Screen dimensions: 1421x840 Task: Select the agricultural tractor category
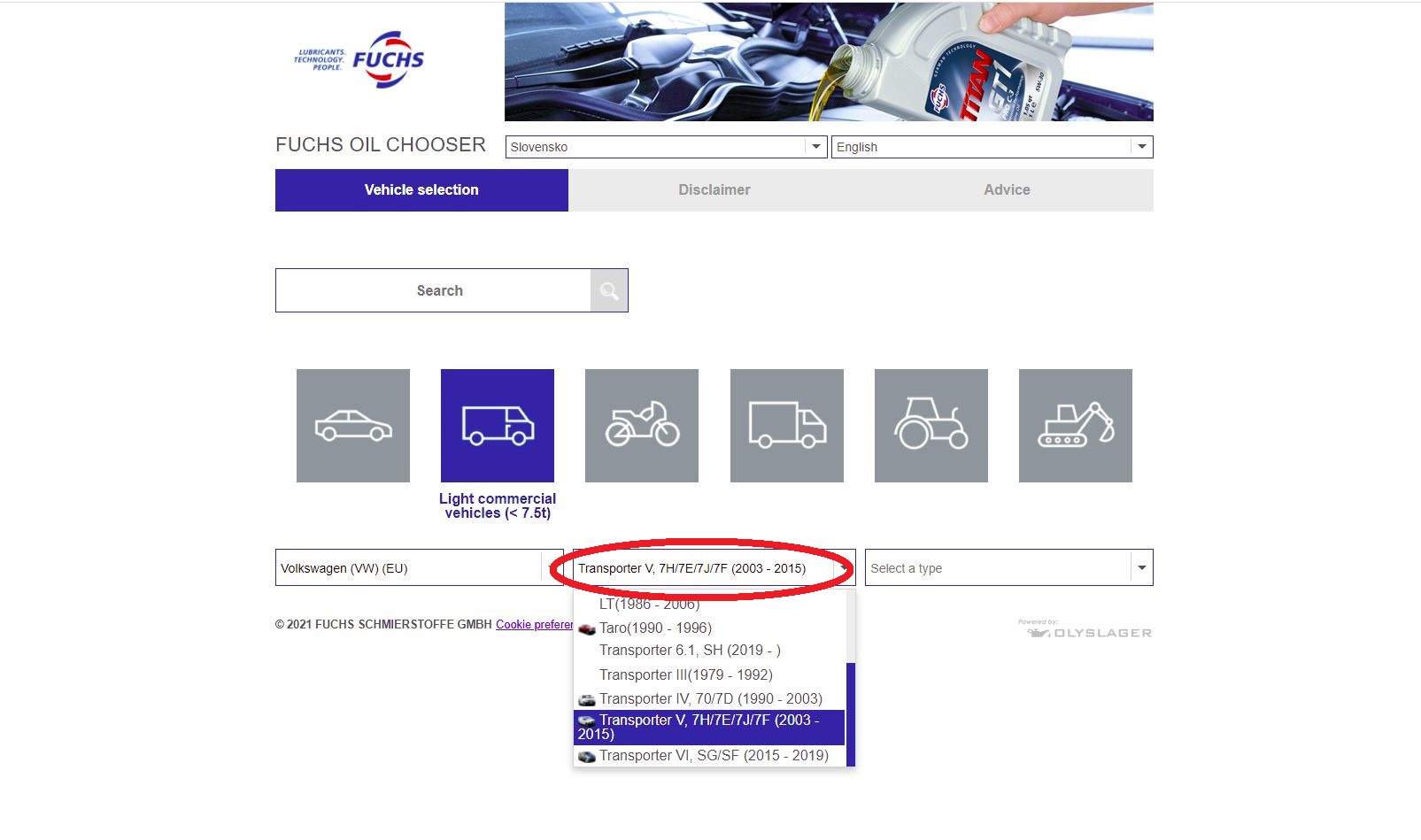(x=931, y=426)
